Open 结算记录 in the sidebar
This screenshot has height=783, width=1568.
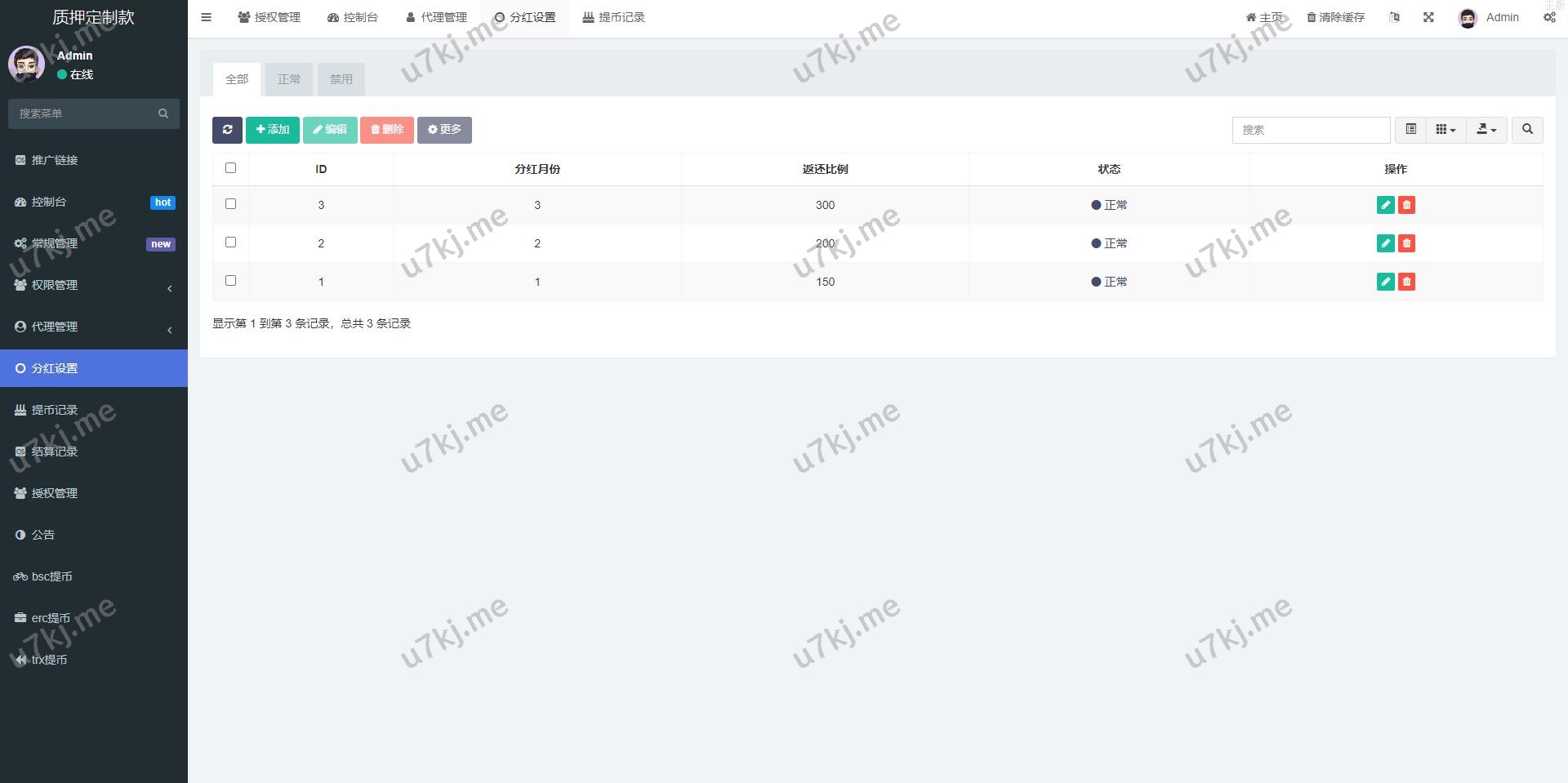pos(55,452)
